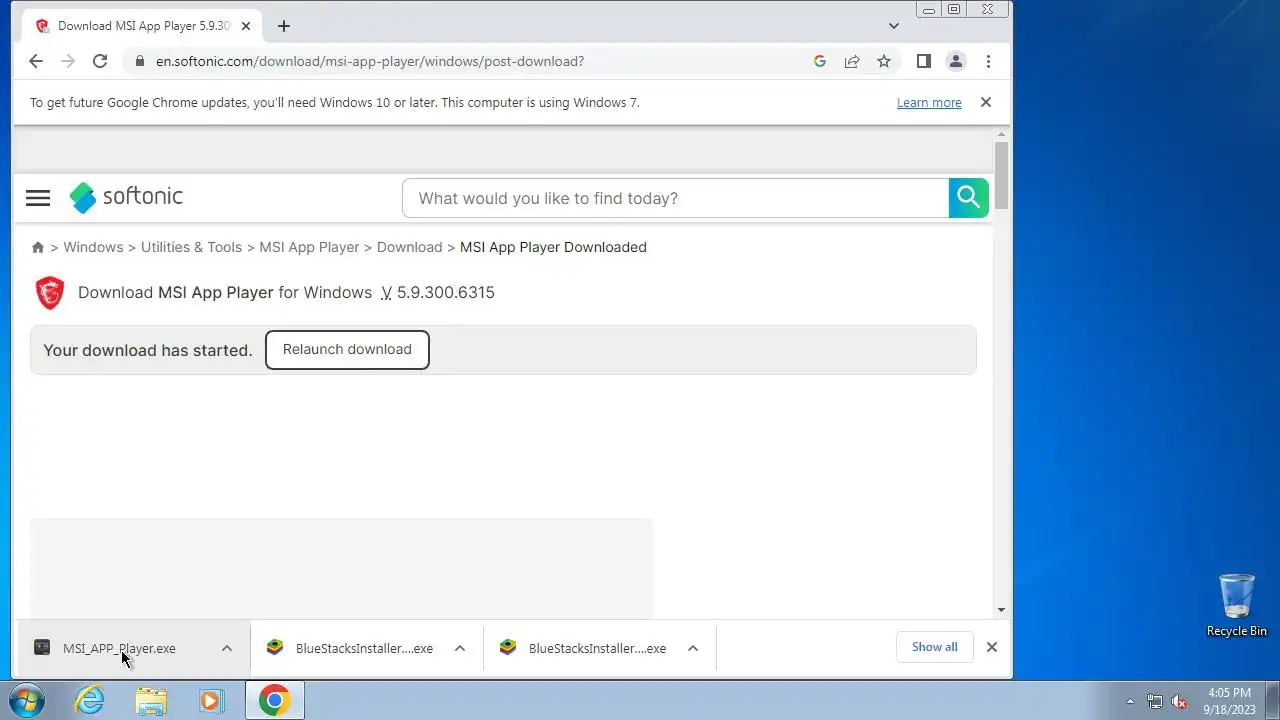Dismiss the Chrome update infobar
The width and height of the screenshot is (1280, 720).
click(986, 102)
